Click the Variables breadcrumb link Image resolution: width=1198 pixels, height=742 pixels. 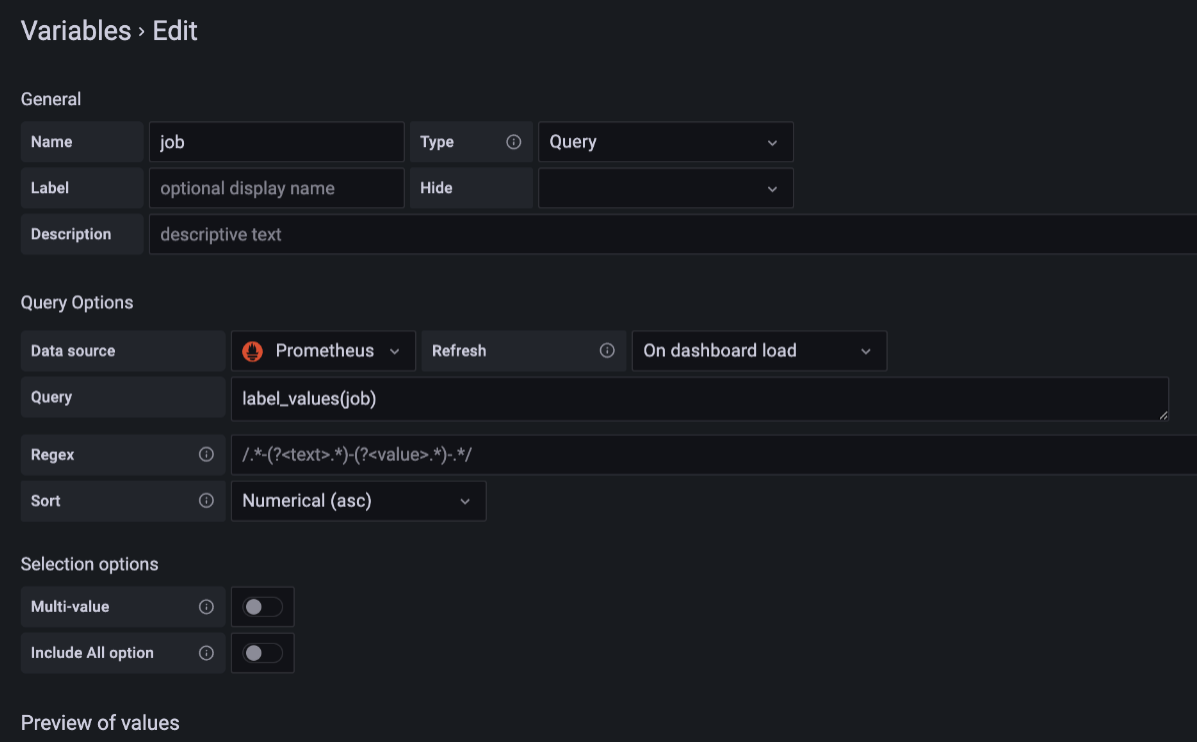[75, 31]
